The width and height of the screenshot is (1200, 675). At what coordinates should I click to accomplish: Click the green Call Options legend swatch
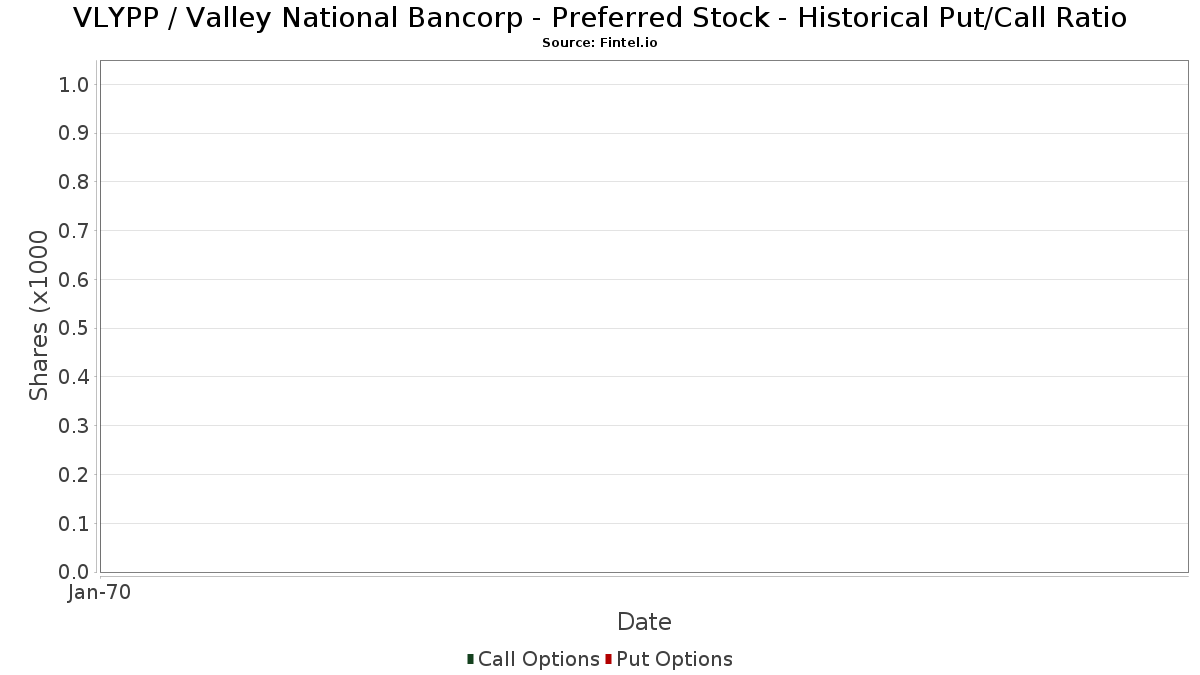tap(470, 659)
